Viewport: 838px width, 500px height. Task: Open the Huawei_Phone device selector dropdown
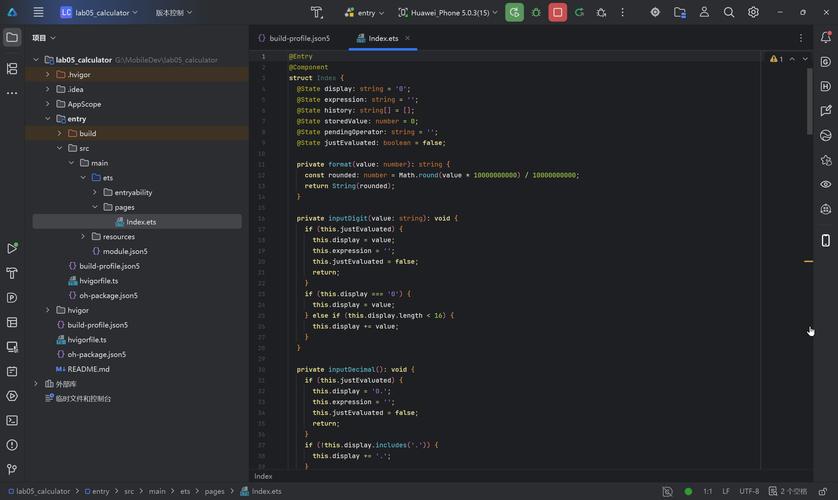(448, 12)
